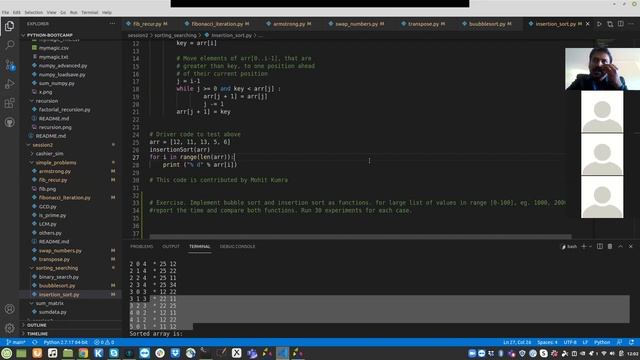Click the Synchronize Changes icon in status bar
Screen dimensions: 640x360
point(35,342)
